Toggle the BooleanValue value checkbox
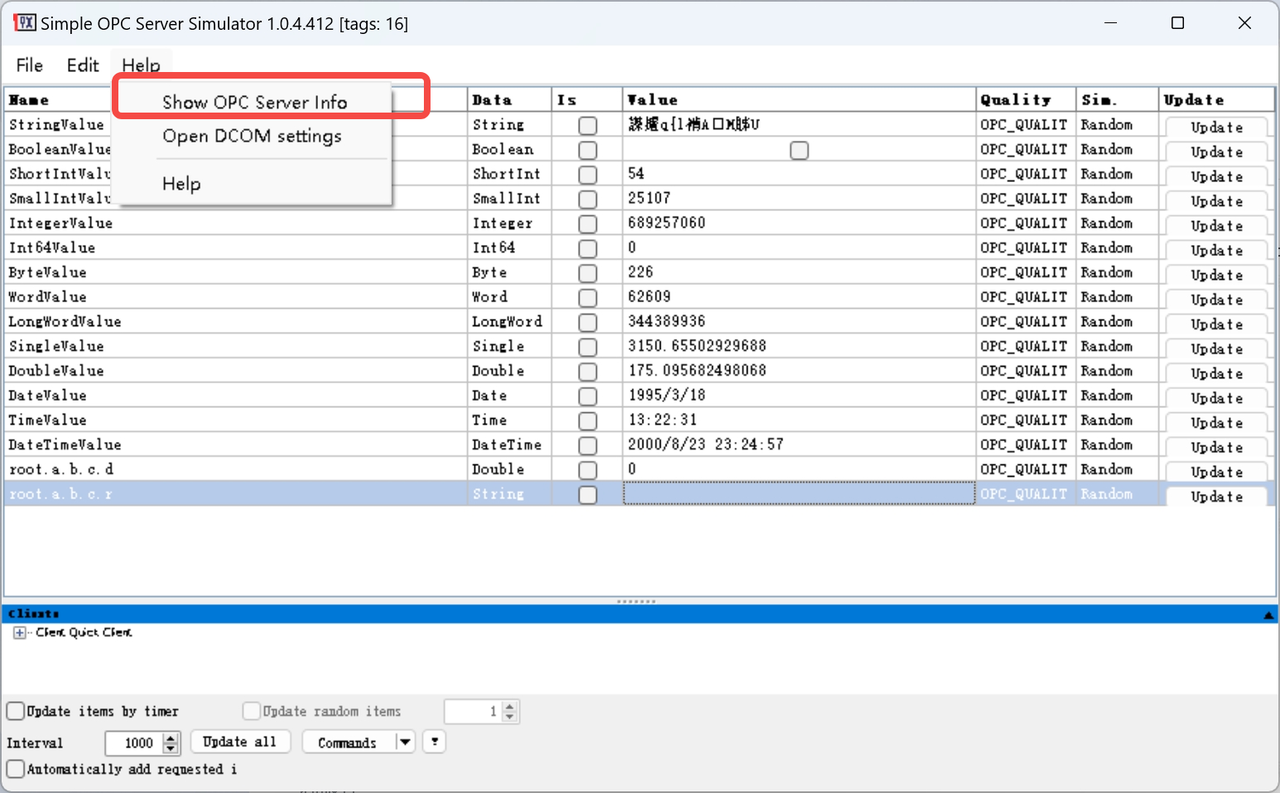The width and height of the screenshot is (1280, 793). click(798, 150)
